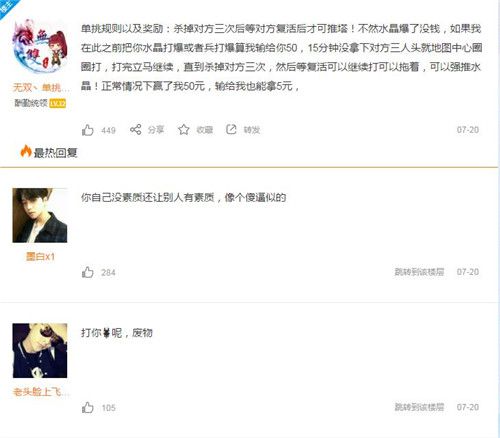Click the flame icon beside 最热回复
Screen dimensions: 500x438
point(26,151)
